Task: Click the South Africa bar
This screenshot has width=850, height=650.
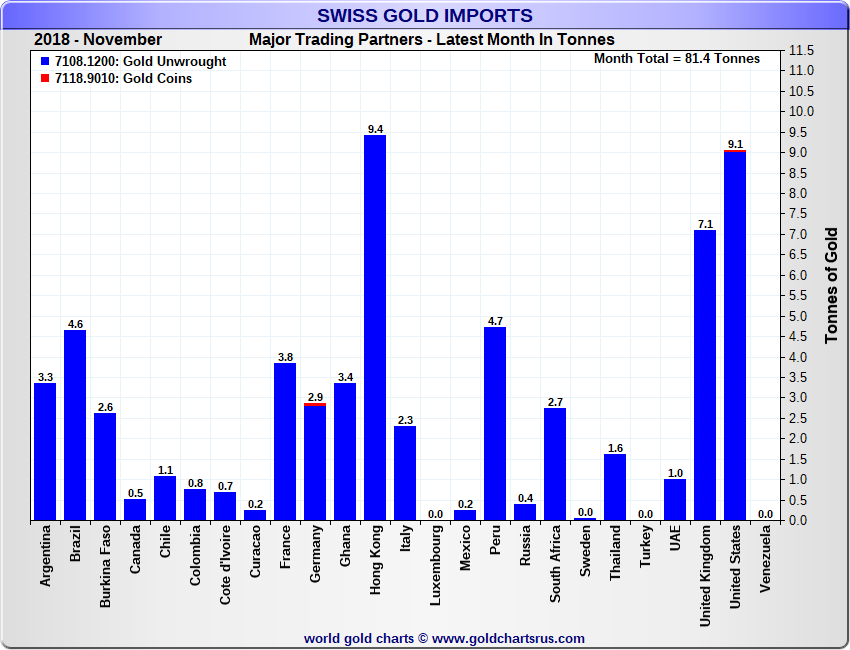Action: coord(555,465)
